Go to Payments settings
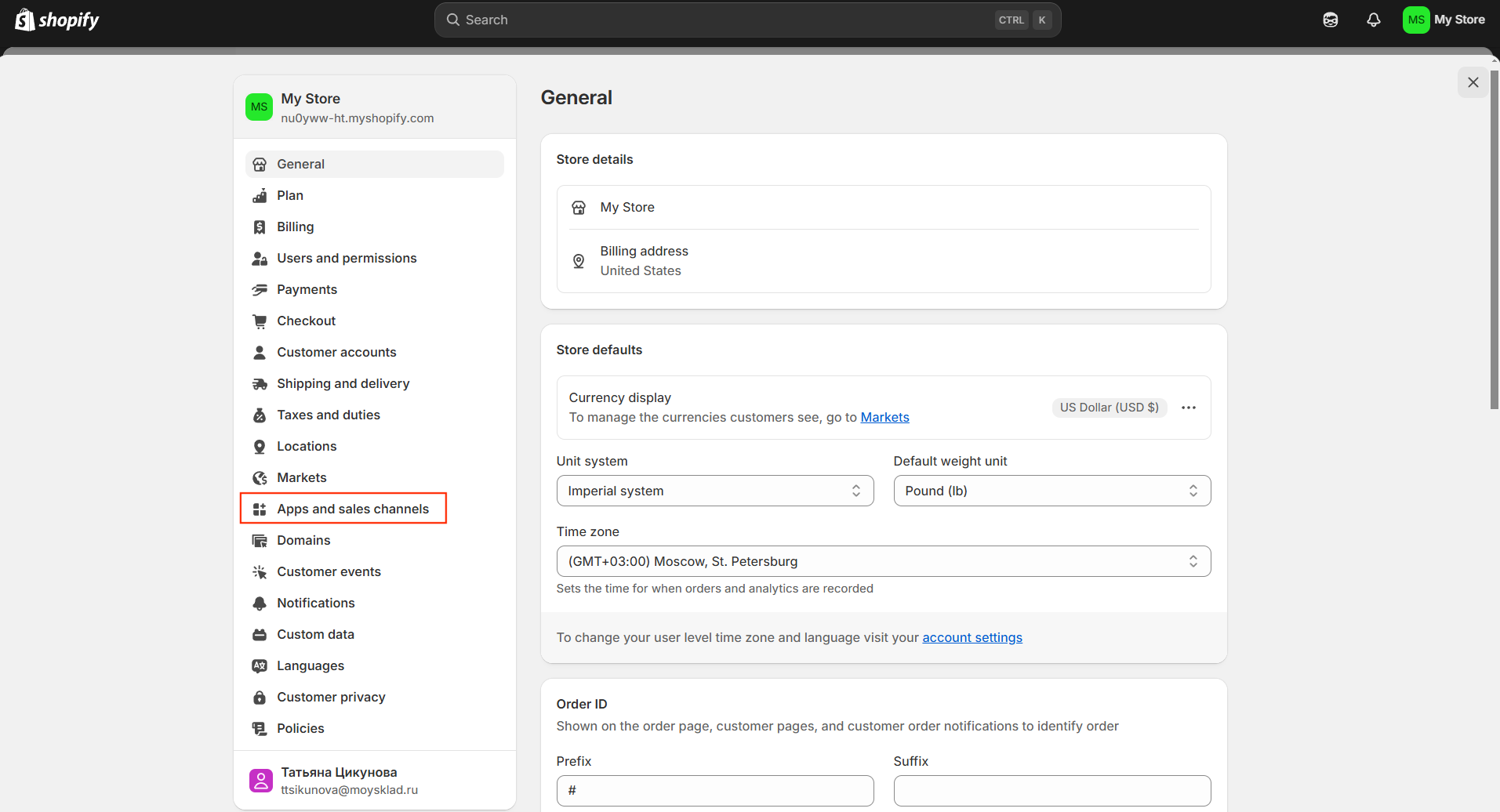The image size is (1500, 812). point(375,289)
